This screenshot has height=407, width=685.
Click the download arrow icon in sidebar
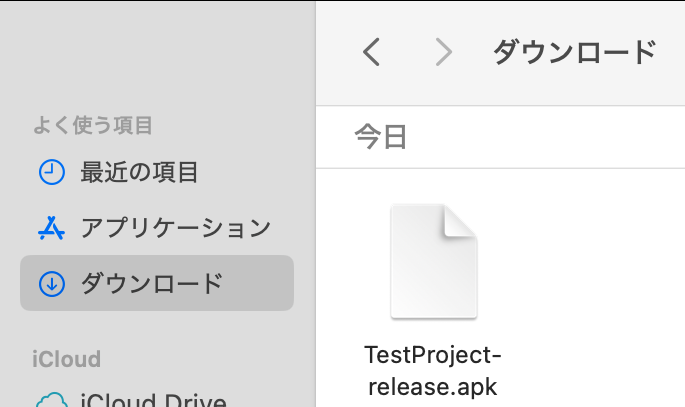[x=51, y=284]
